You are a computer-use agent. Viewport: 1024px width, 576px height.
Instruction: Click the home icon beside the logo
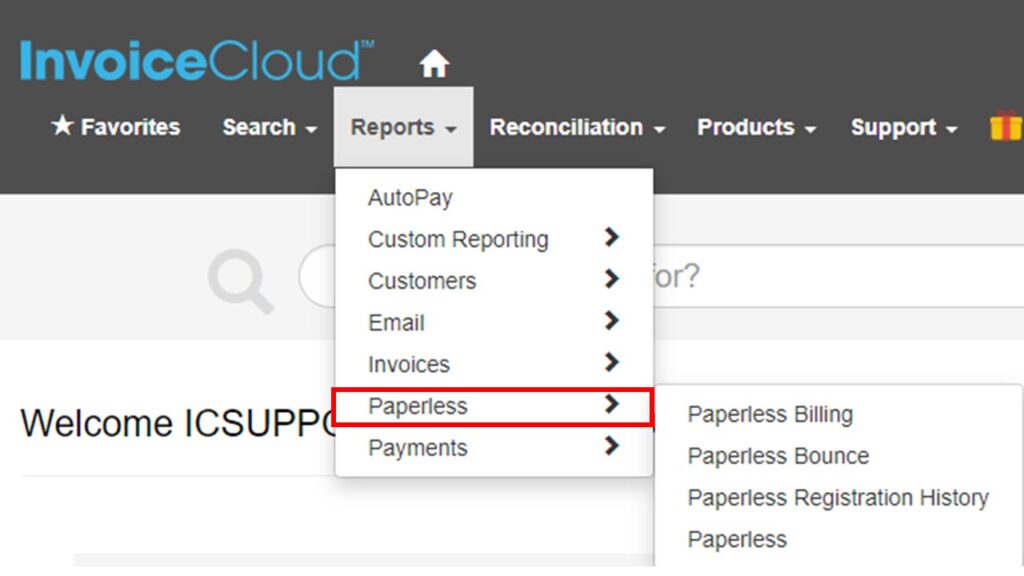coord(434,63)
